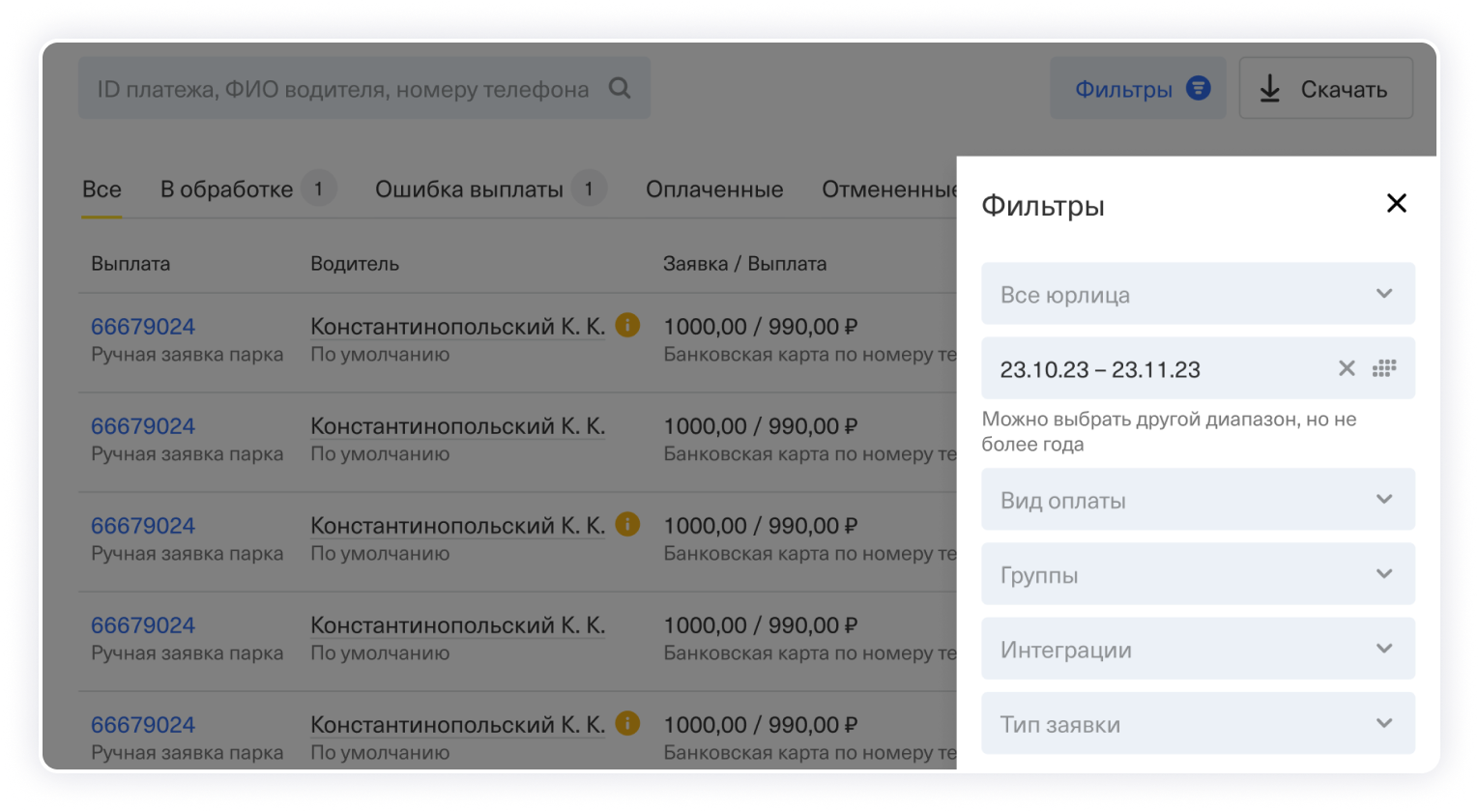Click the search magnifier icon
1479x812 pixels.
click(x=620, y=89)
